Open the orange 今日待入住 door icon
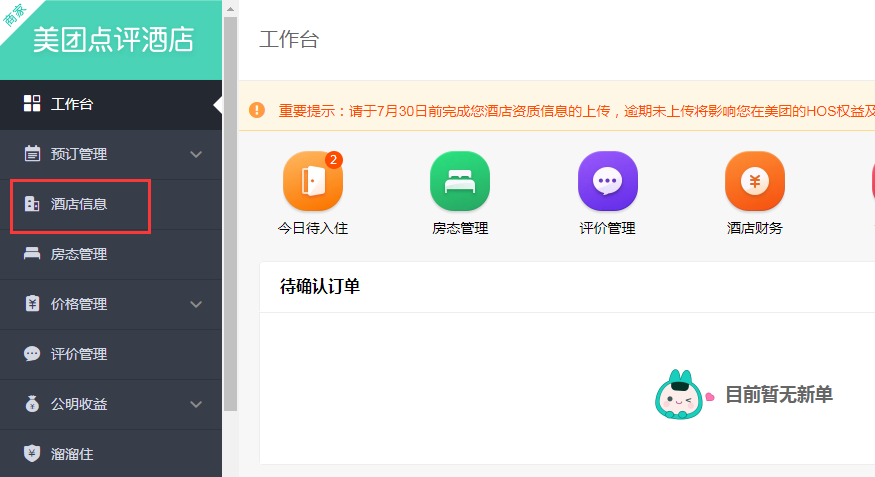Image resolution: width=875 pixels, height=477 pixels. pos(312,181)
